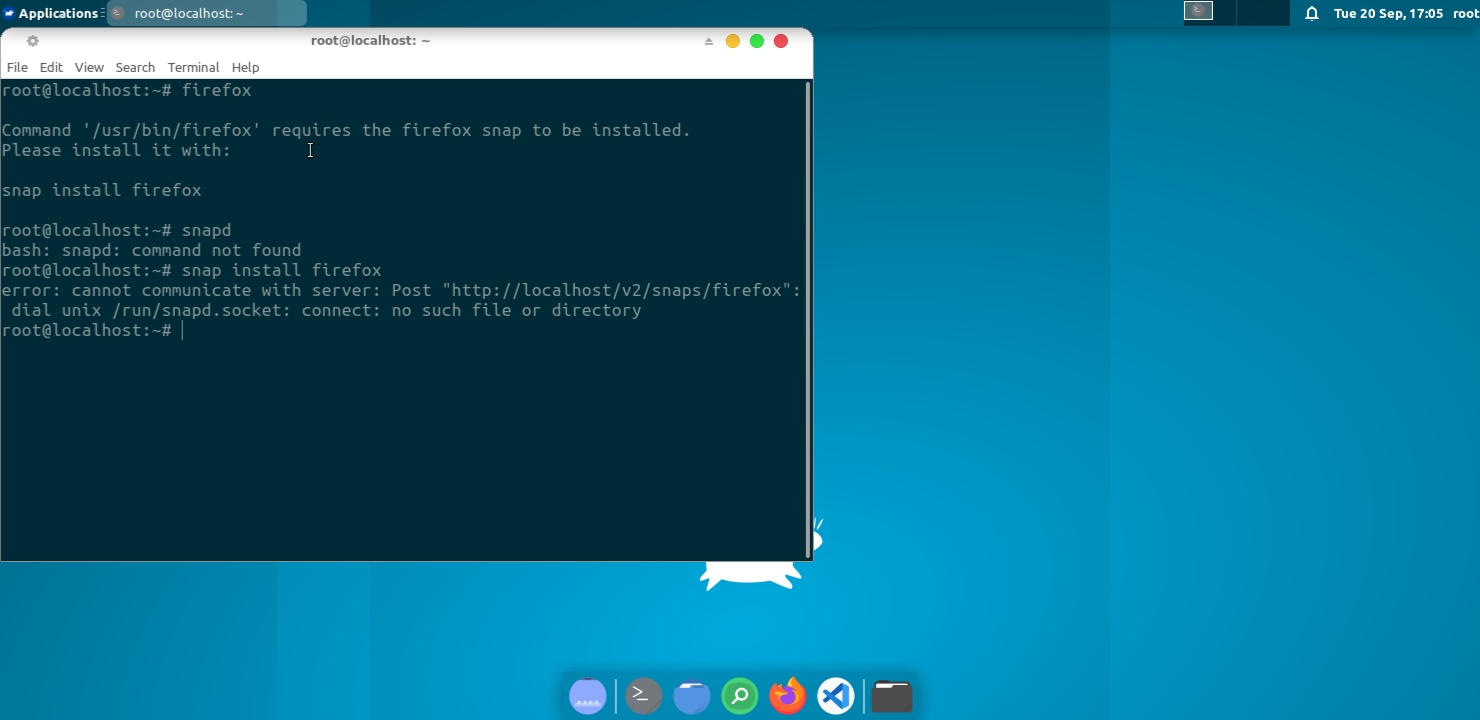This screenshot has height=720, width=1480.
Task: Open the View menu in the terminal
Action: [89, 67]
